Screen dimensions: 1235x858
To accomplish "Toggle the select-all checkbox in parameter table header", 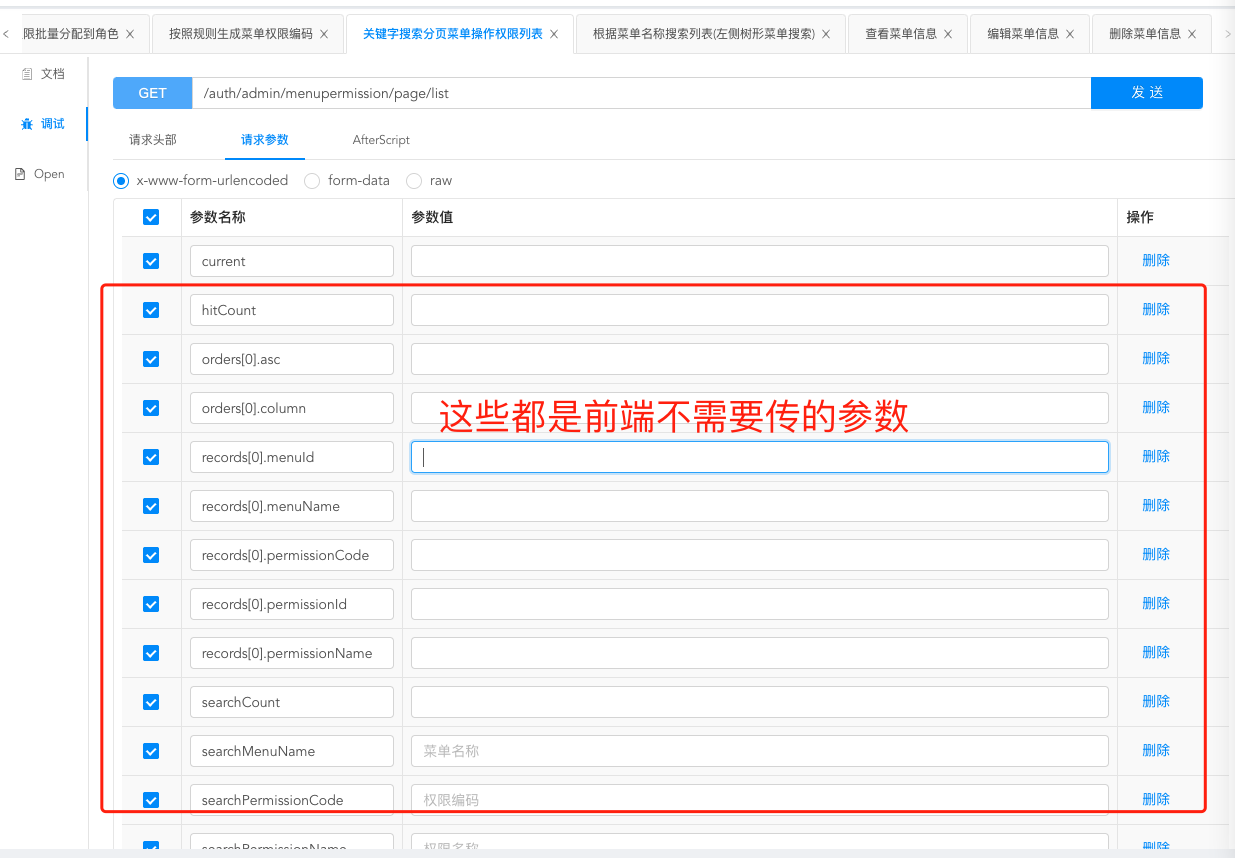I will pos(151,216).
